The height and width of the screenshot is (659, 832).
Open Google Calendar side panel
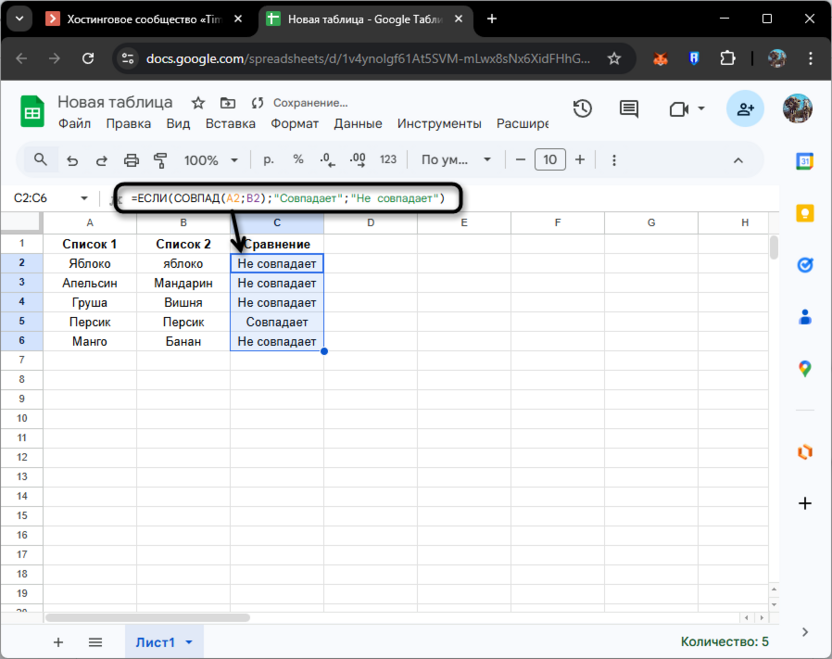click(x=805, y=161)
